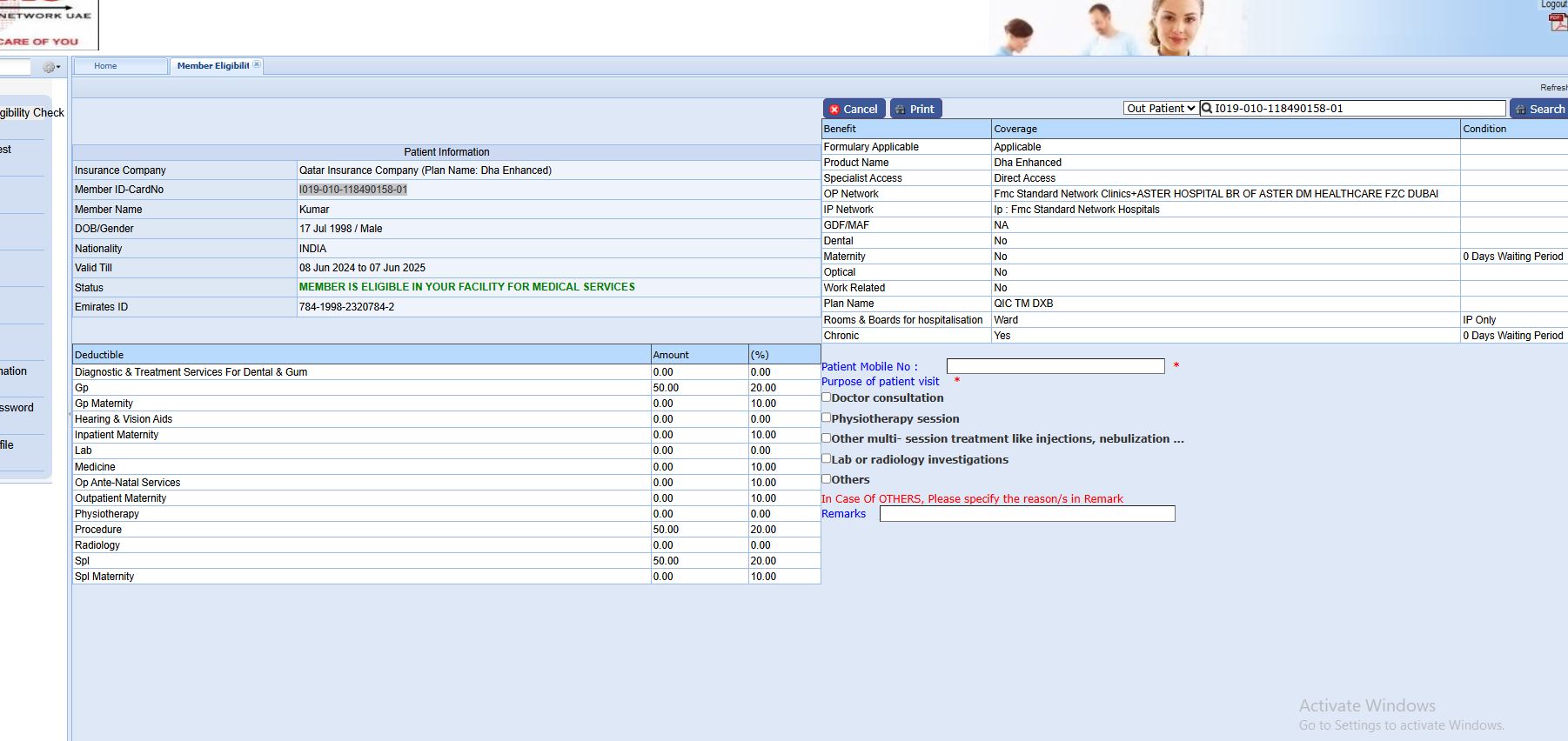Check Other multi-session treatment checkbox
1568x741 pixels.
[x=827, y=438]
